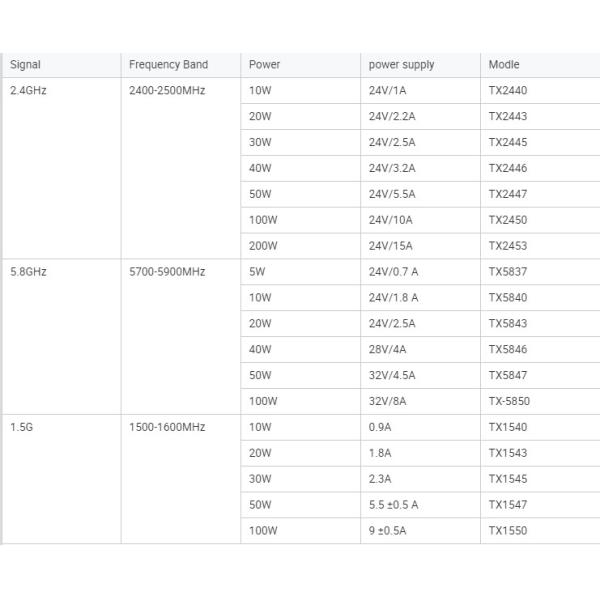Image resolution: width=600 pixels, height=600 pixels.
Task: Select the TX1550 model cell
Action: click(507, 531)
